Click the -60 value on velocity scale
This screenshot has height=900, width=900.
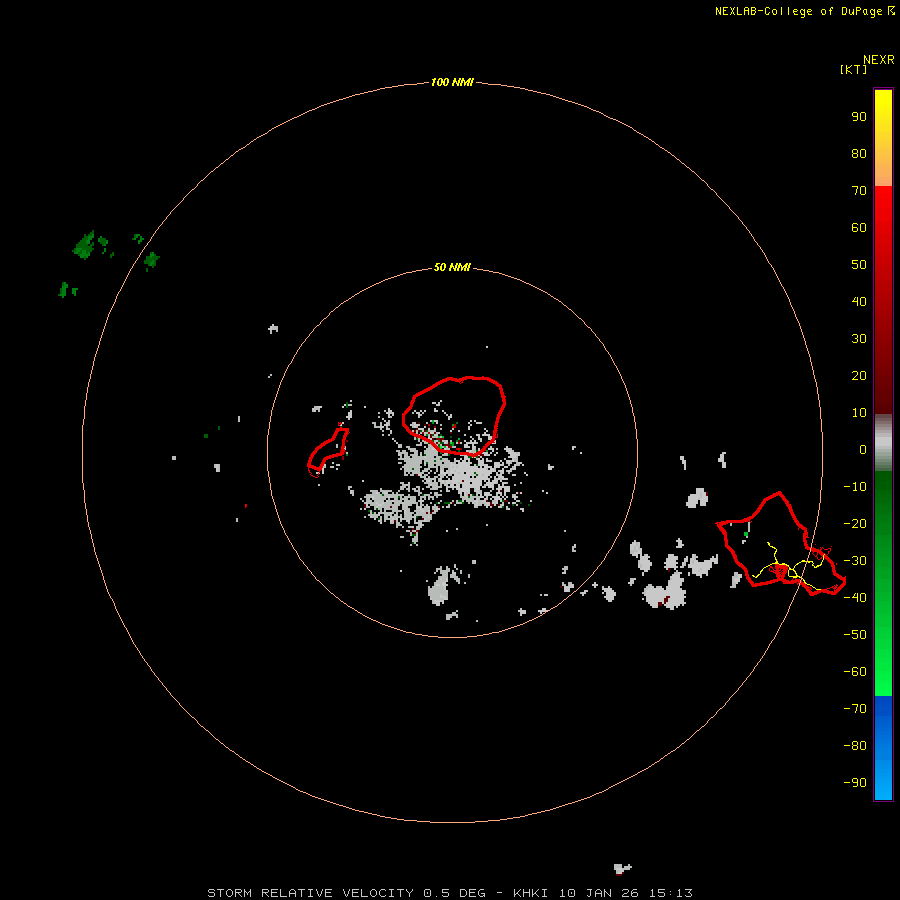click(855, 672)
